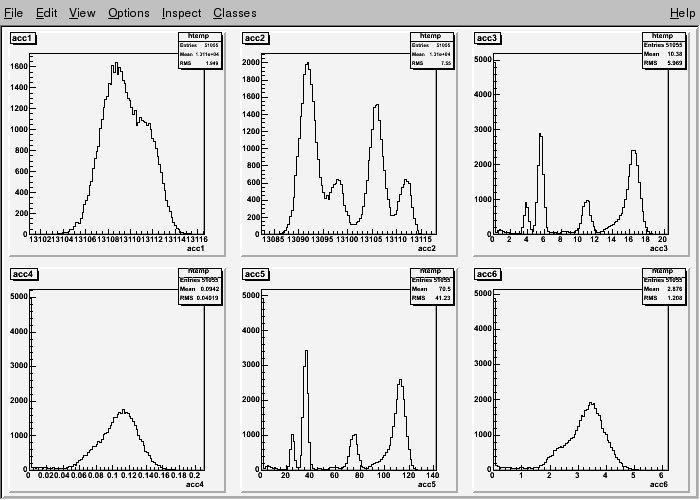Open the Edit menu
Screen dimensions: 700x500
(46, 13)
